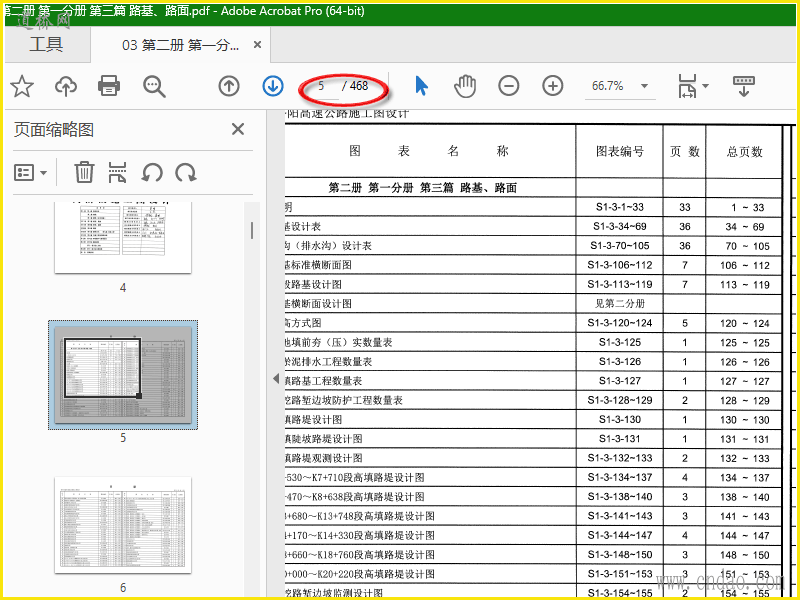The width and height of the screenshot is (800, 600).
Task: Click the 淤泥排水工程数量表 row name
Action: click(x=329, y=362)
